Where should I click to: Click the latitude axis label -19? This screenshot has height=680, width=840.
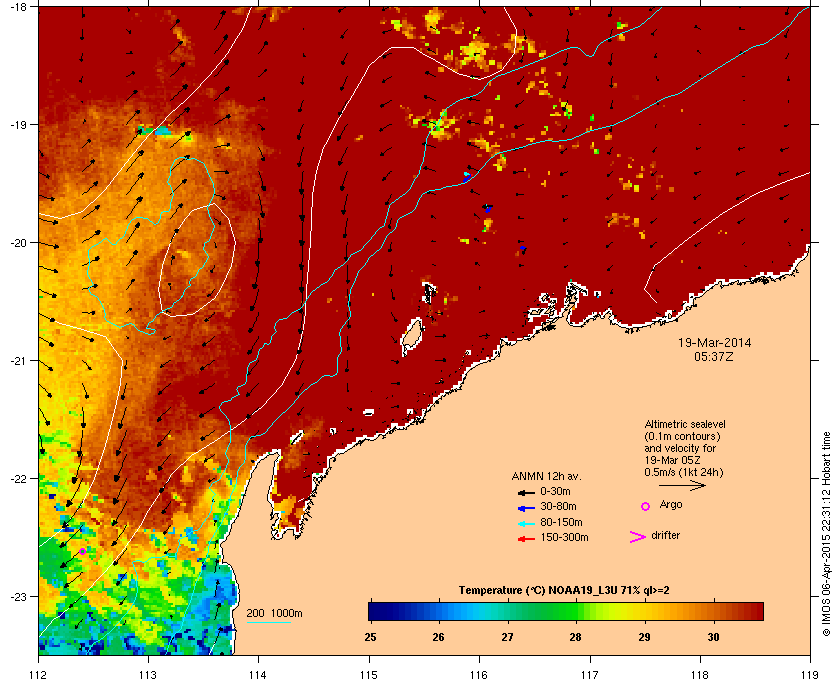tap(18, 124)
